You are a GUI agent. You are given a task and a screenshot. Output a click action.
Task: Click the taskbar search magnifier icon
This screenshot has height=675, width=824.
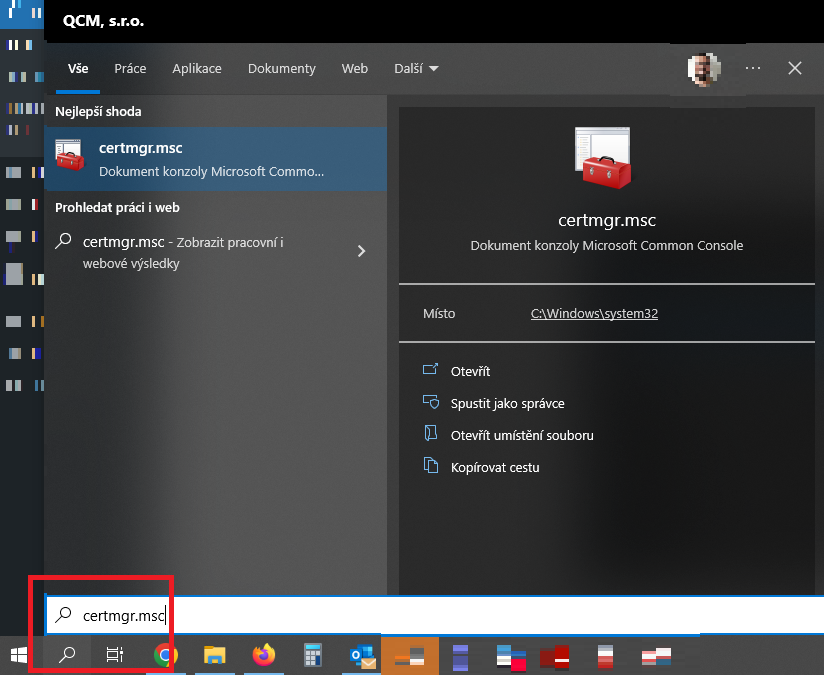[67, 655]
